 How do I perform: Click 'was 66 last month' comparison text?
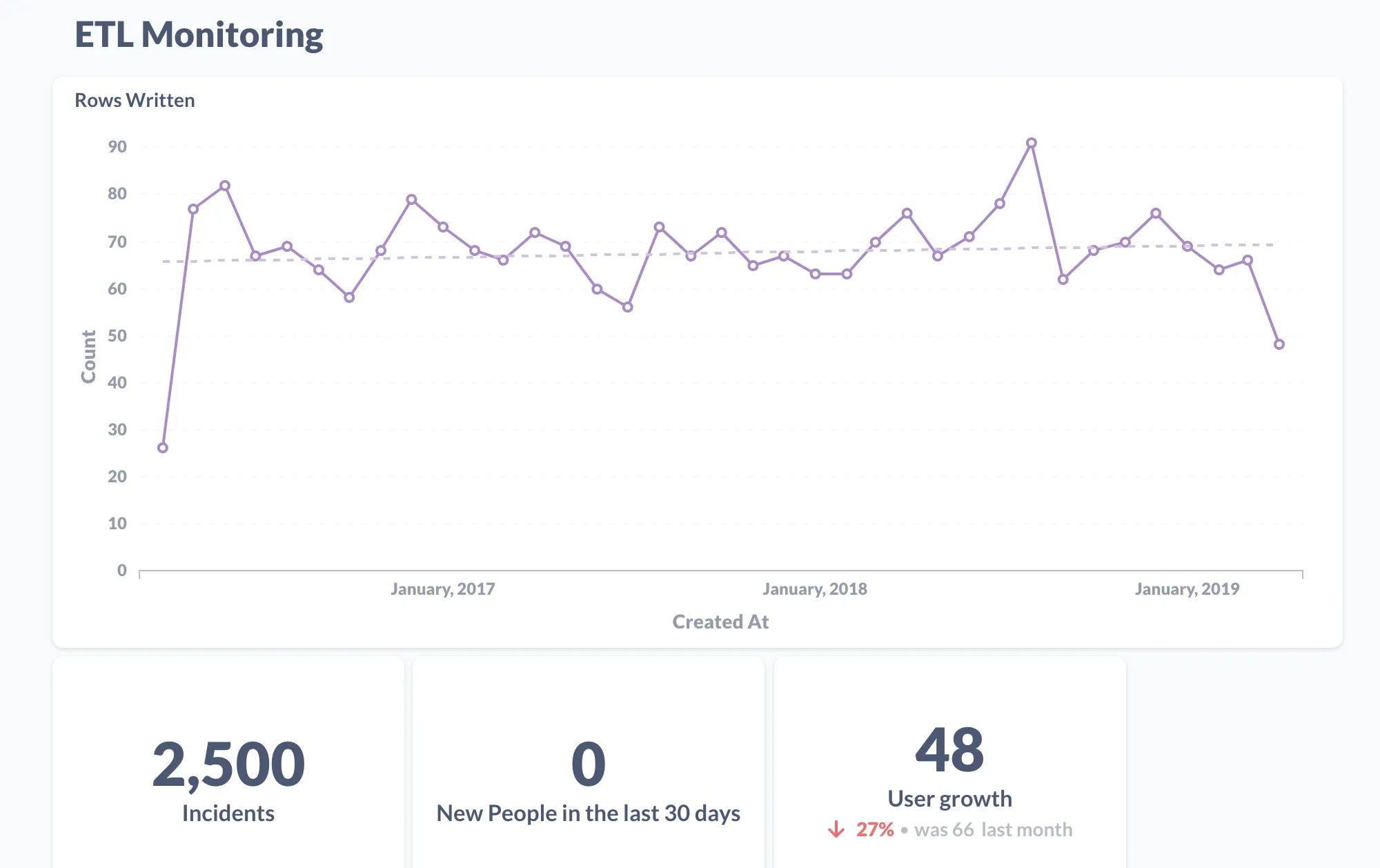pyautogui.click(x=994, y=829)
